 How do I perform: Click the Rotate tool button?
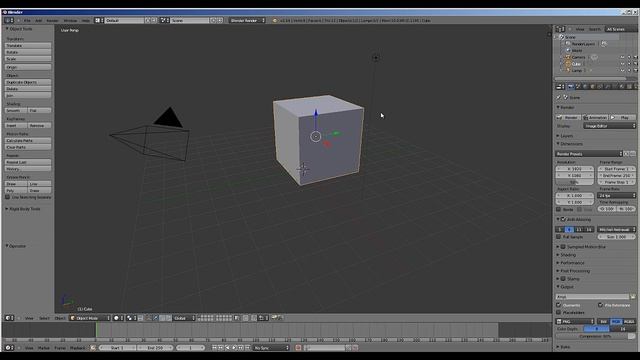(28, 52)
